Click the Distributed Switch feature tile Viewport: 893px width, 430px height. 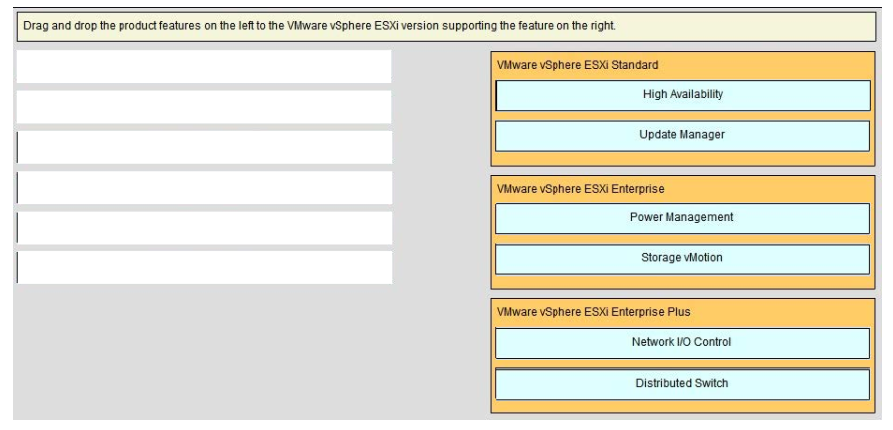(682, 384)
